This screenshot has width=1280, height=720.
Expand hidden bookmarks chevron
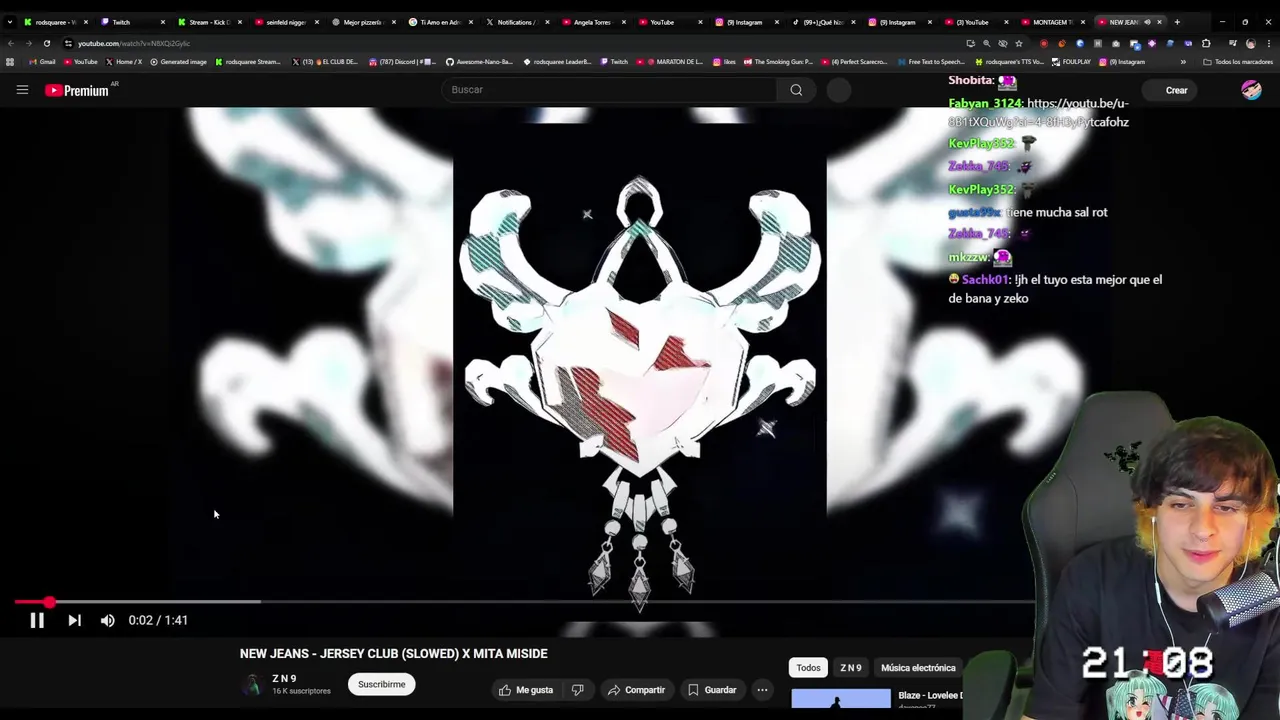pyautogui.click(x=1183, y=62)
